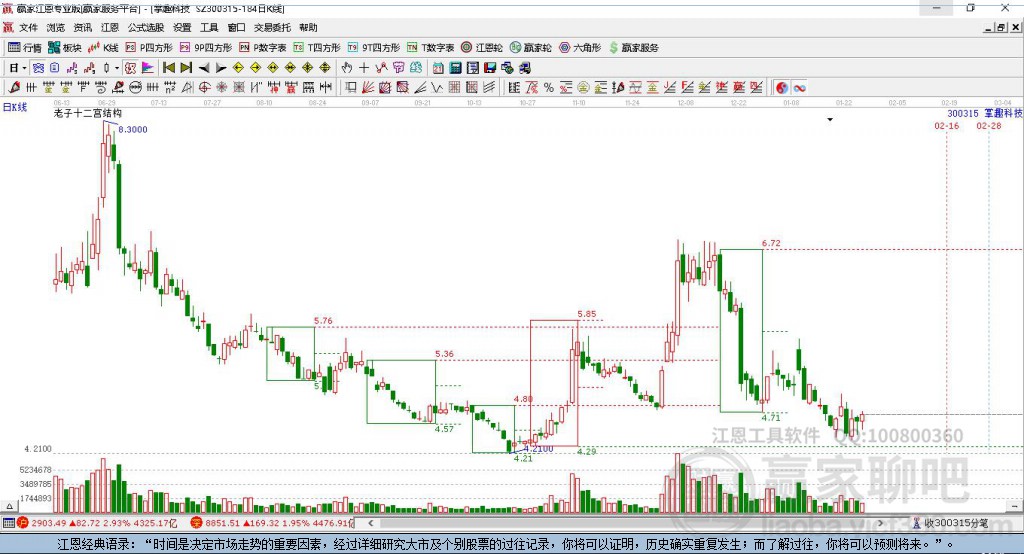
Task: Click the 8.3000 high price label
Action: pos(133,129)
